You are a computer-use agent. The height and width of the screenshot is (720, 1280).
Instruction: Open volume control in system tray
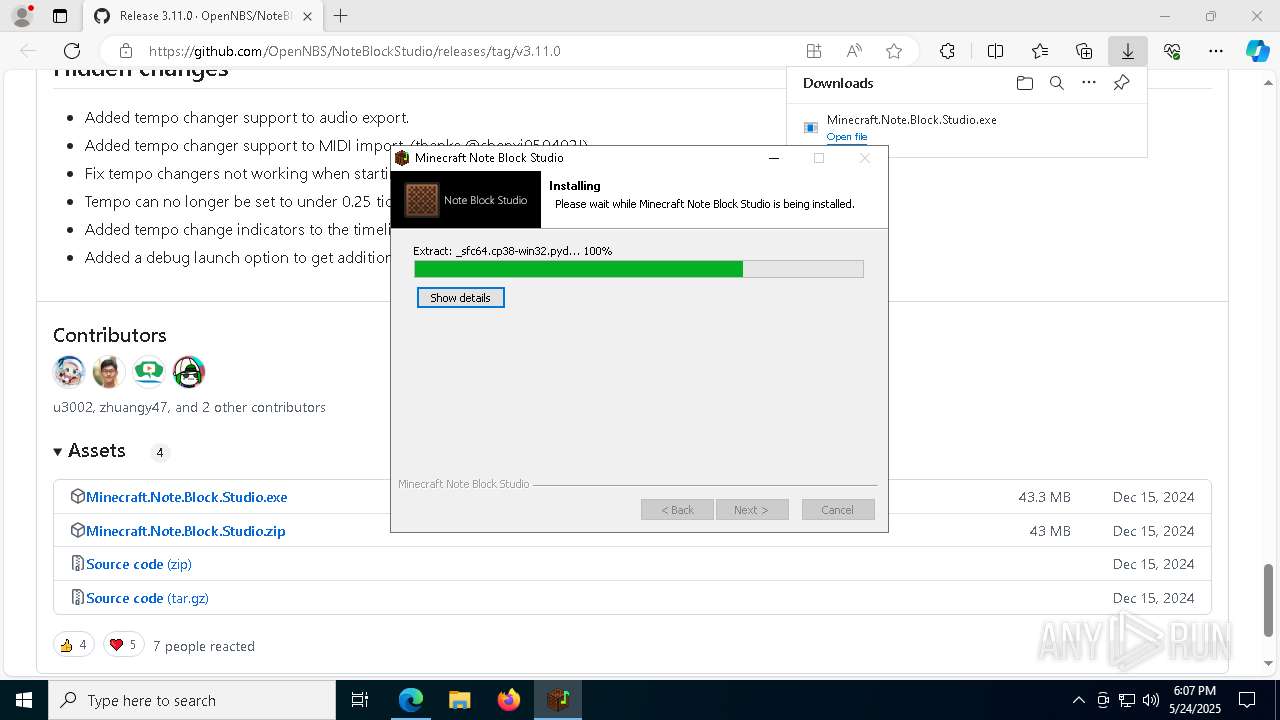point(1151,700)
